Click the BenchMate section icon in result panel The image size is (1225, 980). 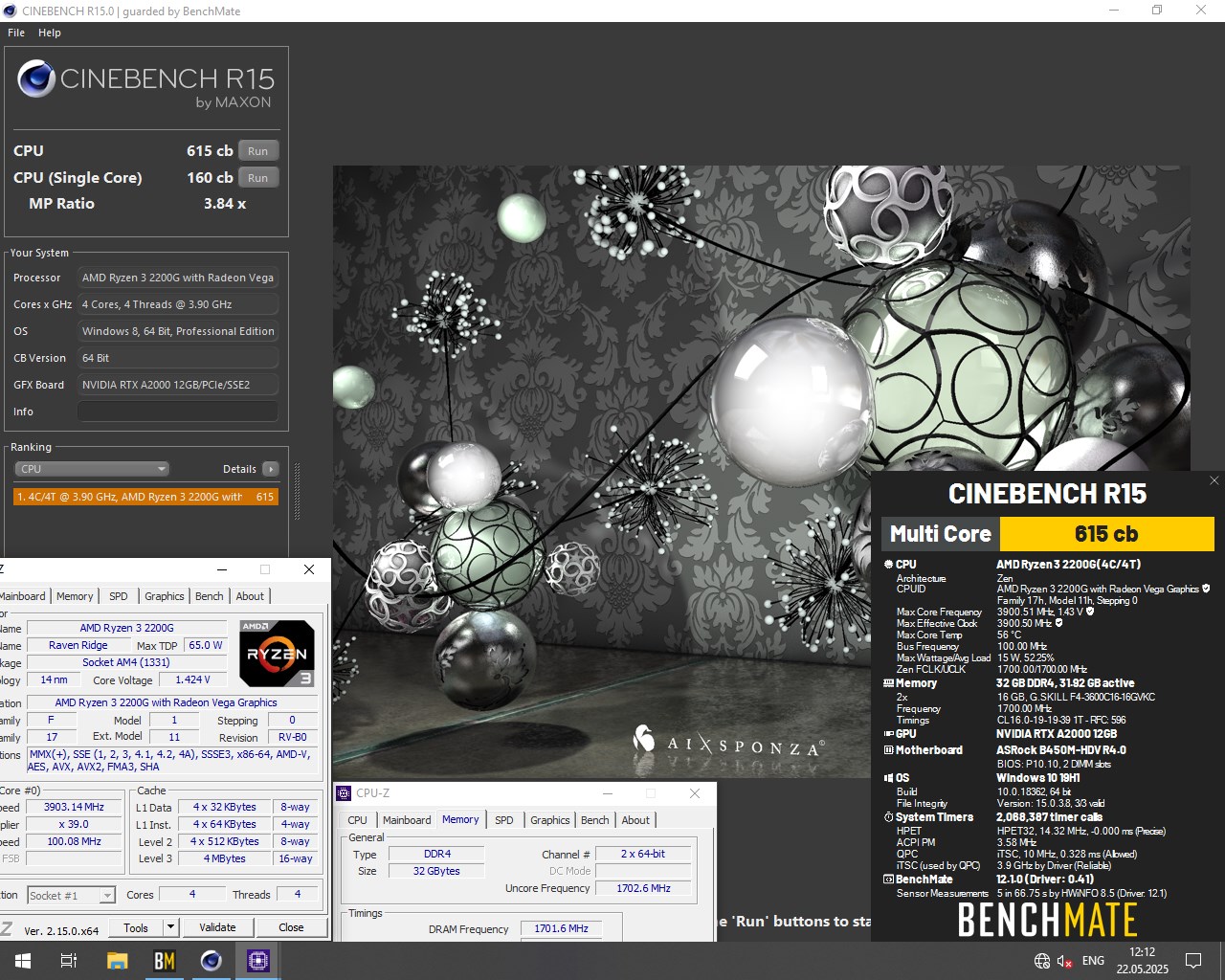coord(888,880)
